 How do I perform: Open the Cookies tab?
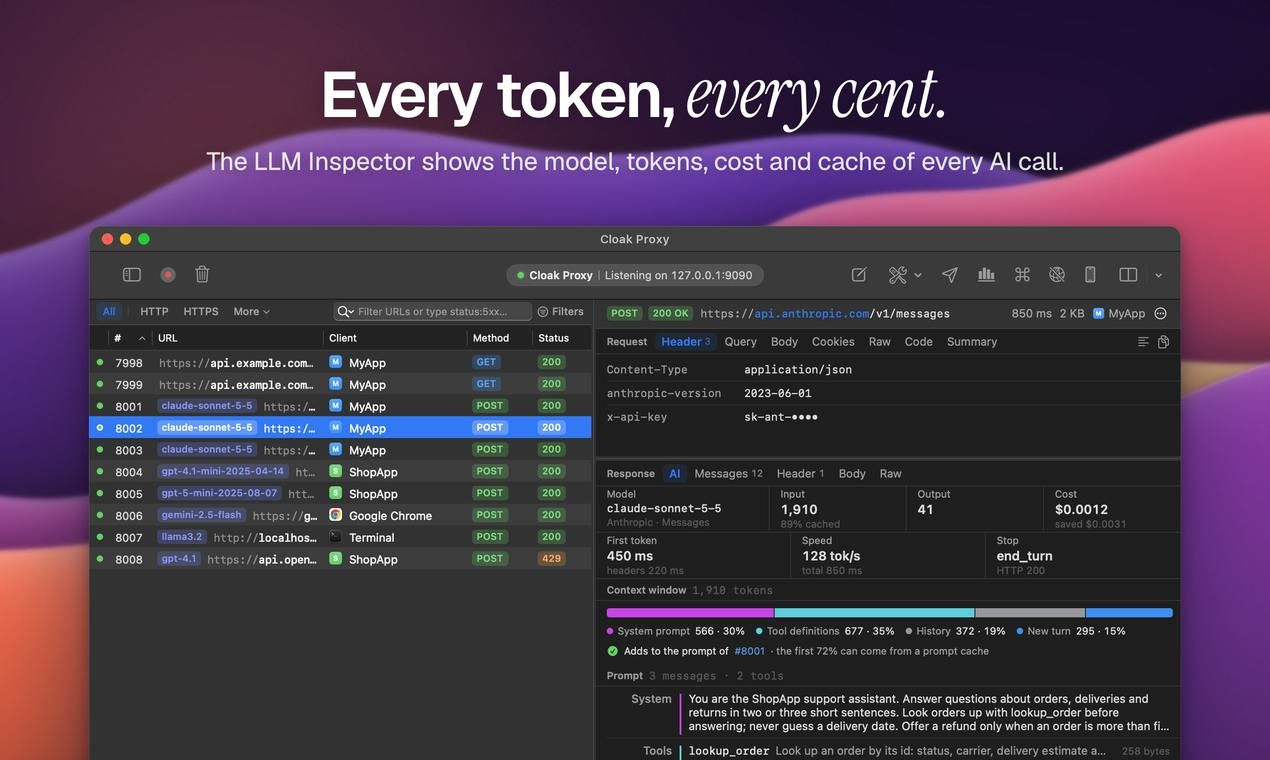click(x=833, y=341)
